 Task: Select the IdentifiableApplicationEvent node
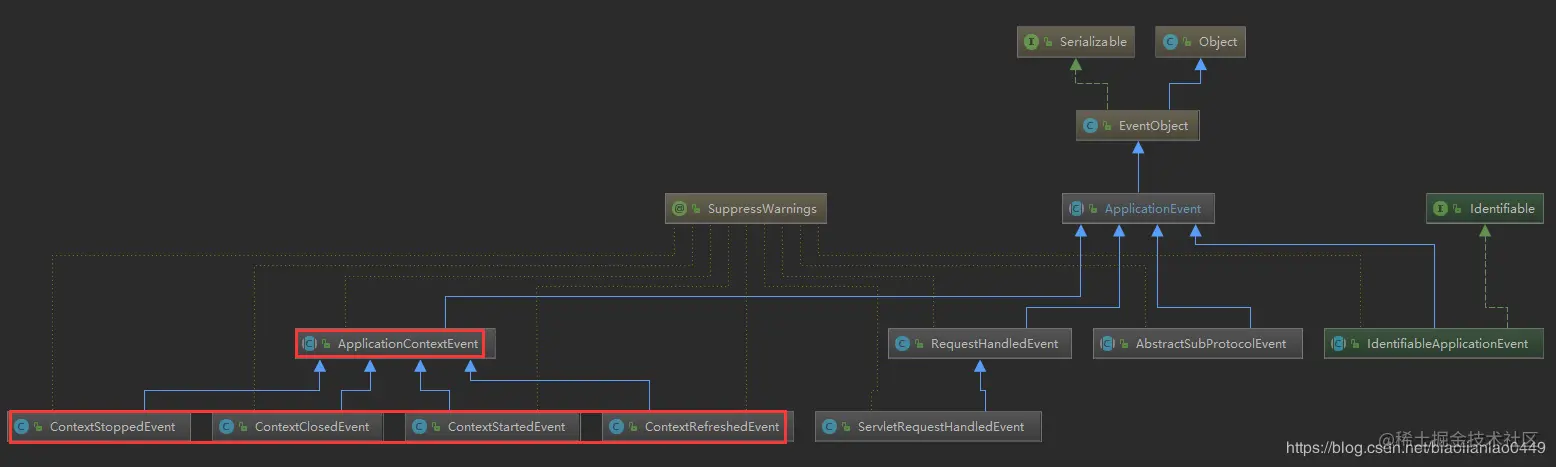click(1434, 344)
